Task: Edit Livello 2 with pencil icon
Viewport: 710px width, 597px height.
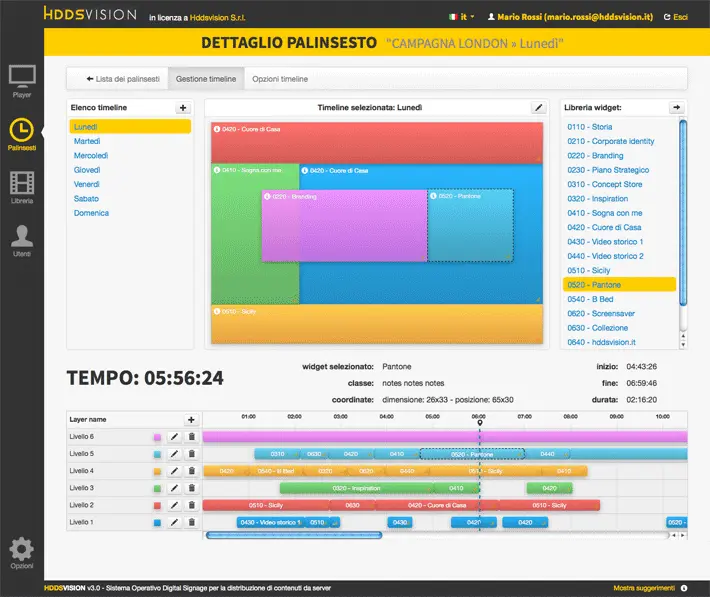Action: click(174, 506)
